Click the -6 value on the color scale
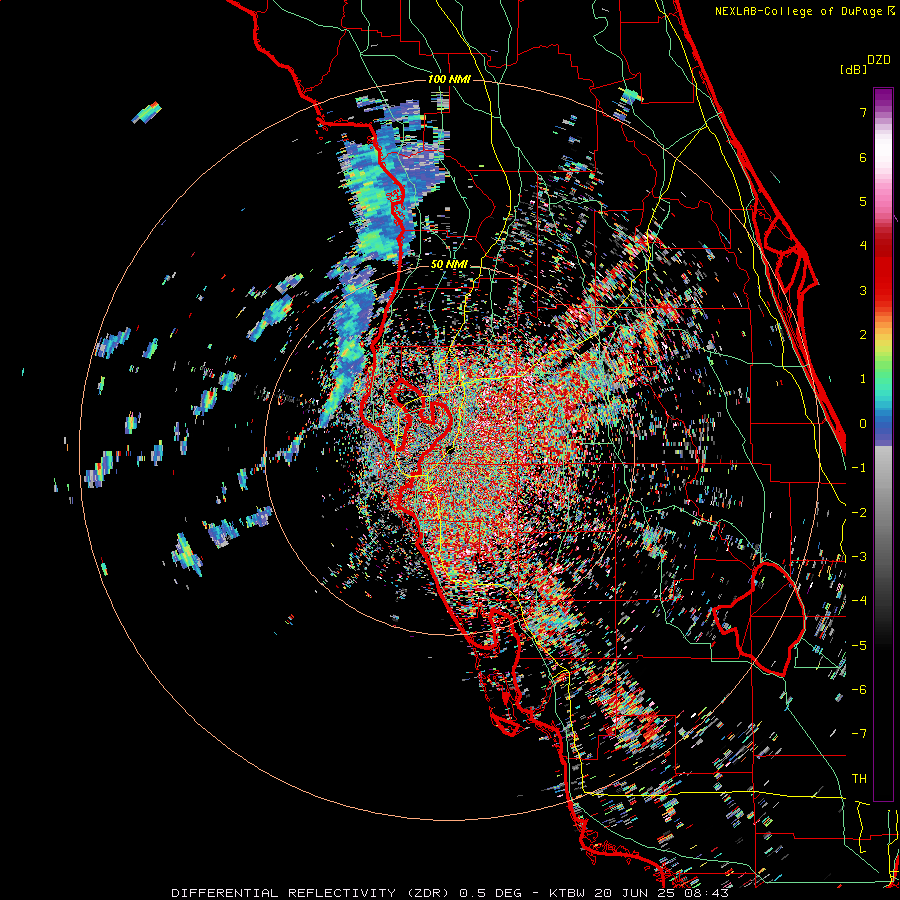Viewport: 900px width, 900px height. point(859,689)
